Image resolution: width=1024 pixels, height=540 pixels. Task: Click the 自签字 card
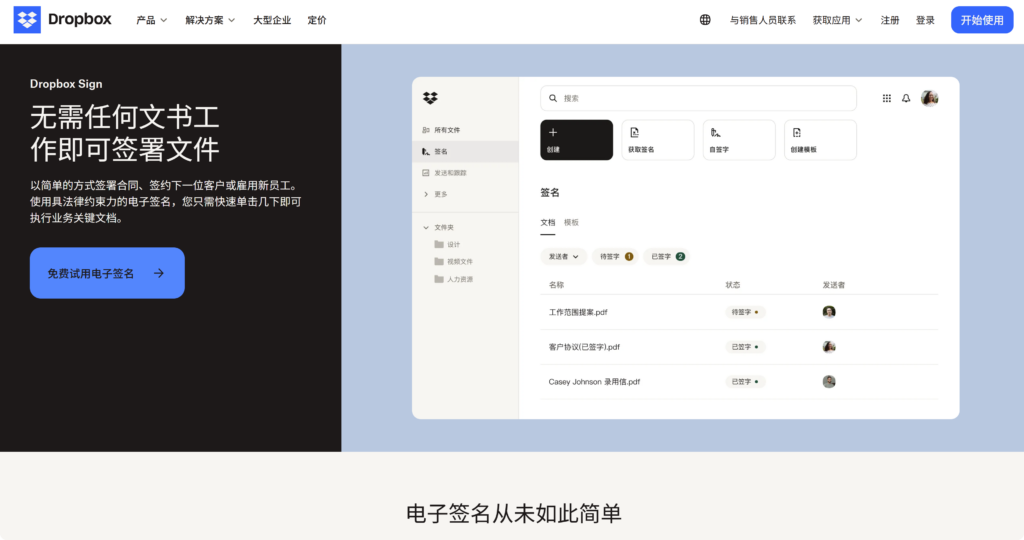click(739, 140)
